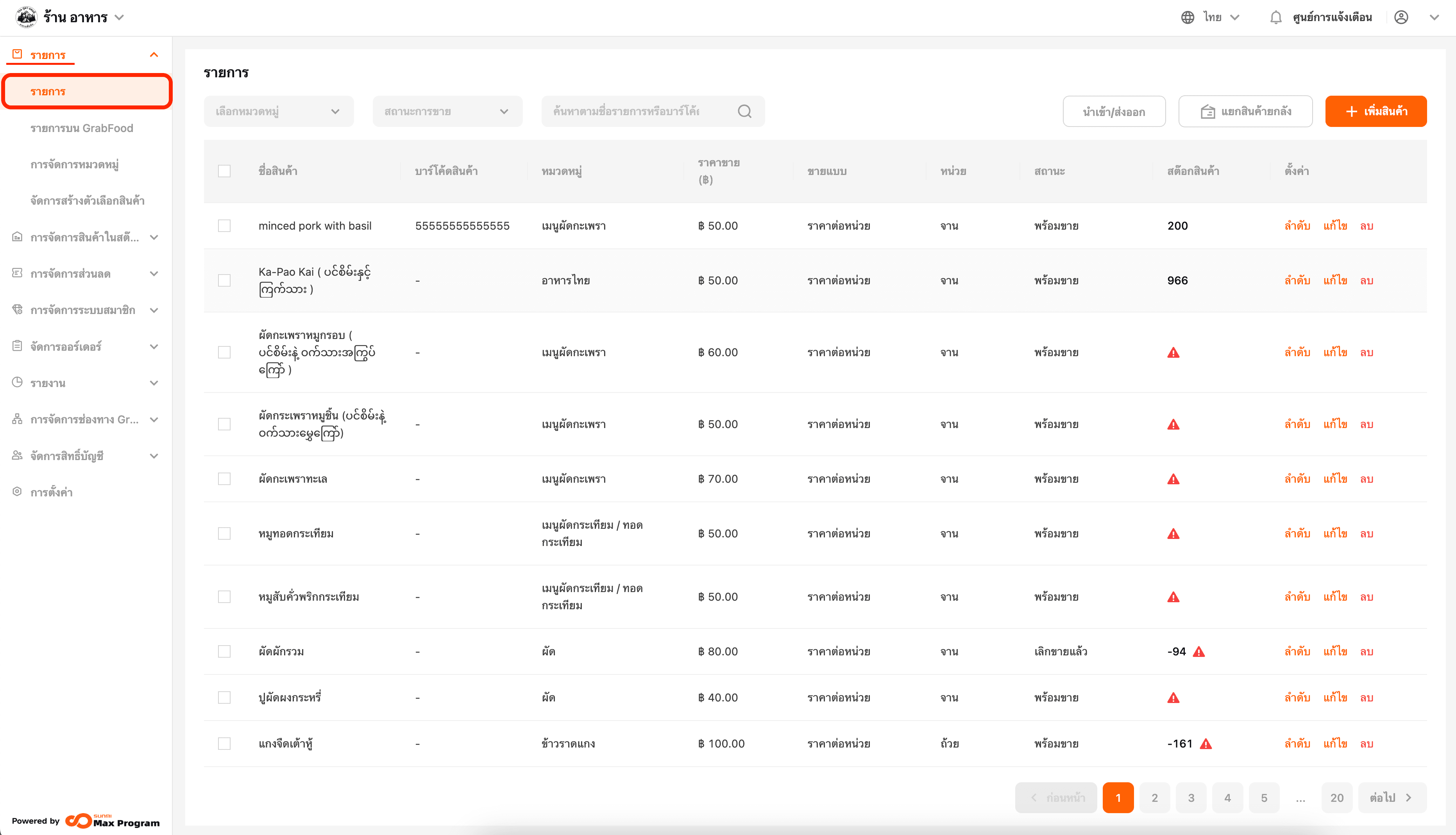1456x835 pixels.
Task: Click the search magnifier icon
Action: pyautogui.click(x=744, y=111)
